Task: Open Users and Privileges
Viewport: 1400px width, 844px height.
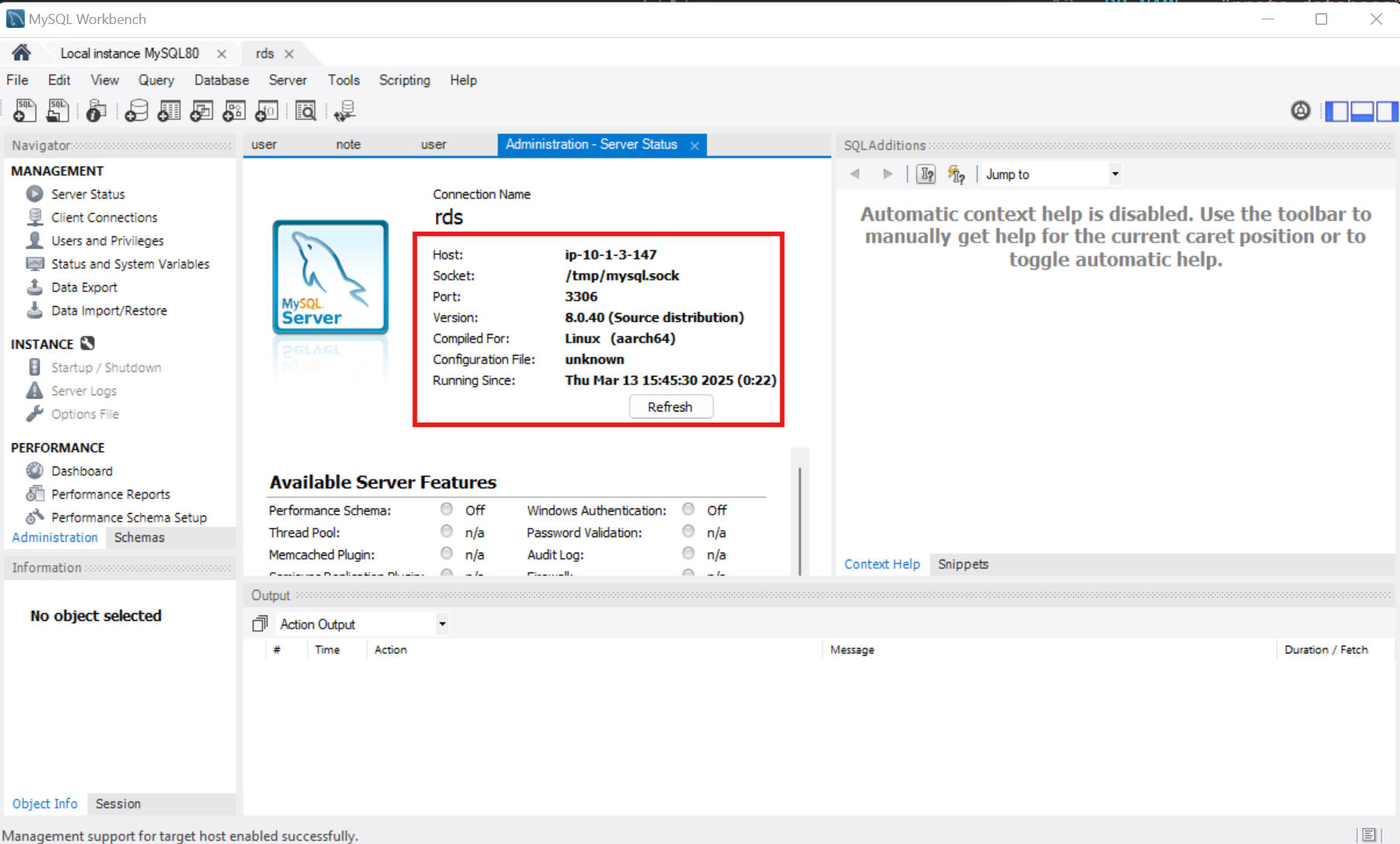Action: [107, 240]
